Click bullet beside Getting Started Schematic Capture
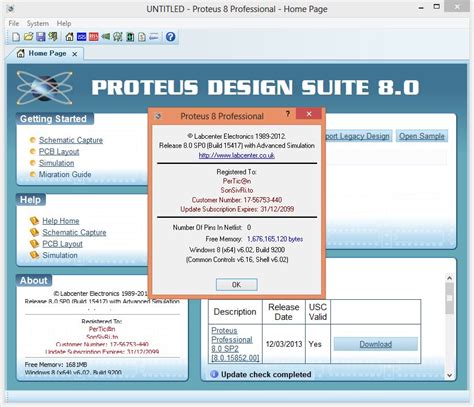Viewport: 474px width, 407px height. pos(32,140)
